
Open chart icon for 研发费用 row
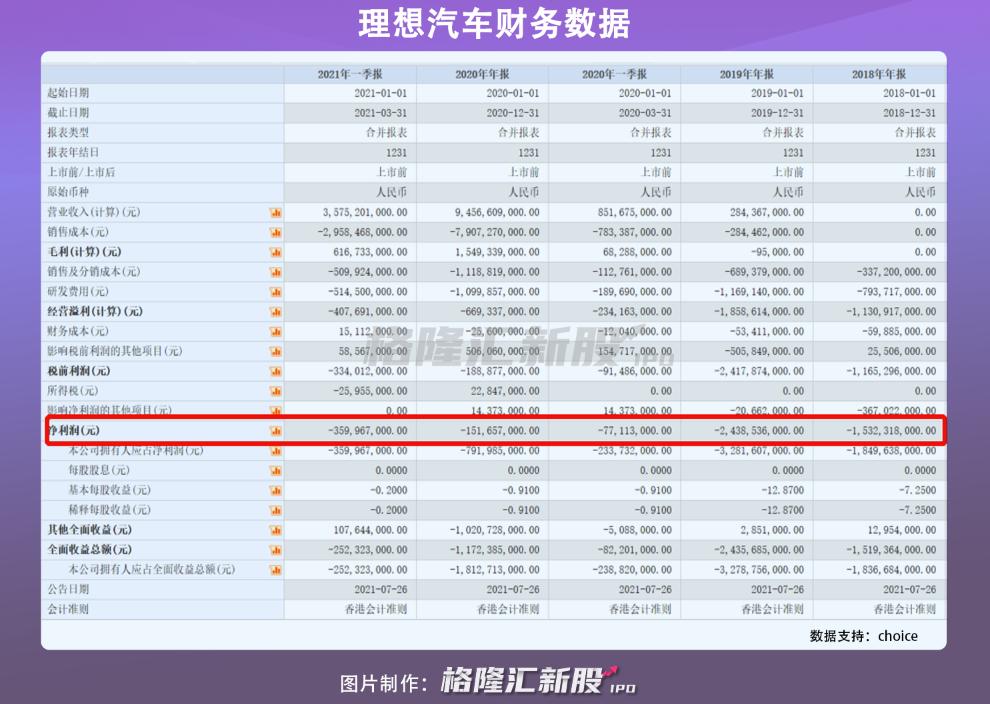click(275, 292)
